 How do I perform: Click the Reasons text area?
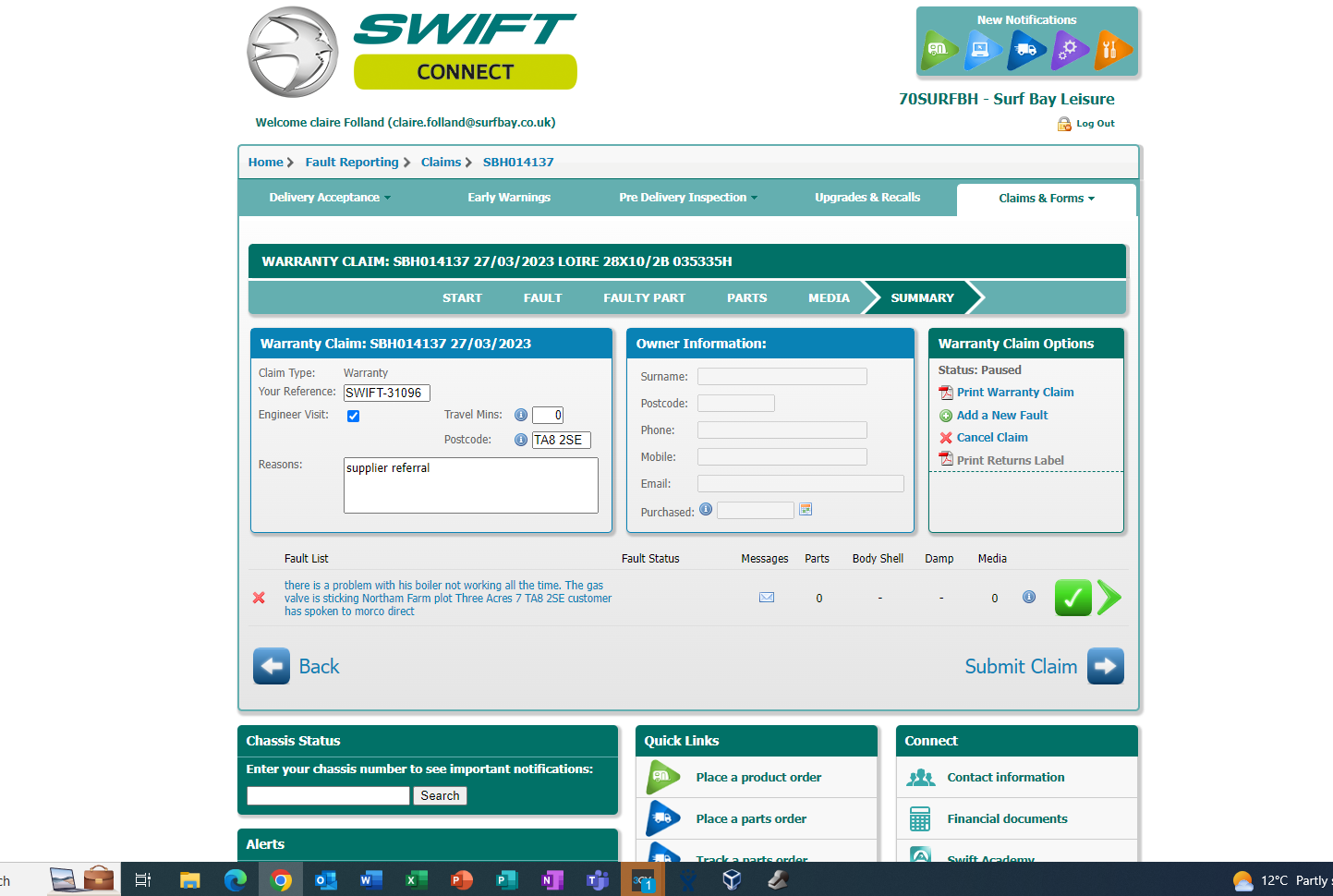tap(471, 485)
